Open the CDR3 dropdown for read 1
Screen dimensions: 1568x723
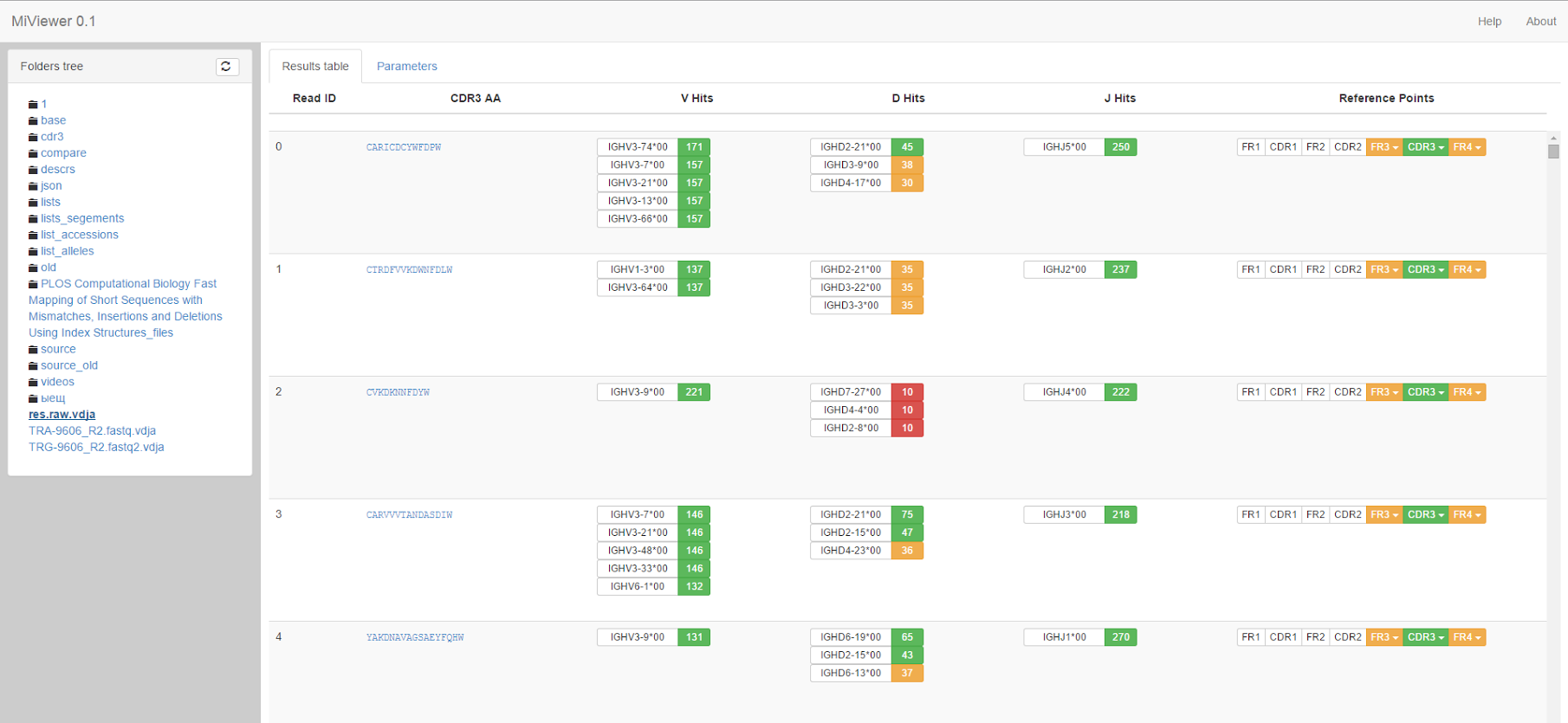pos(1425,270)
